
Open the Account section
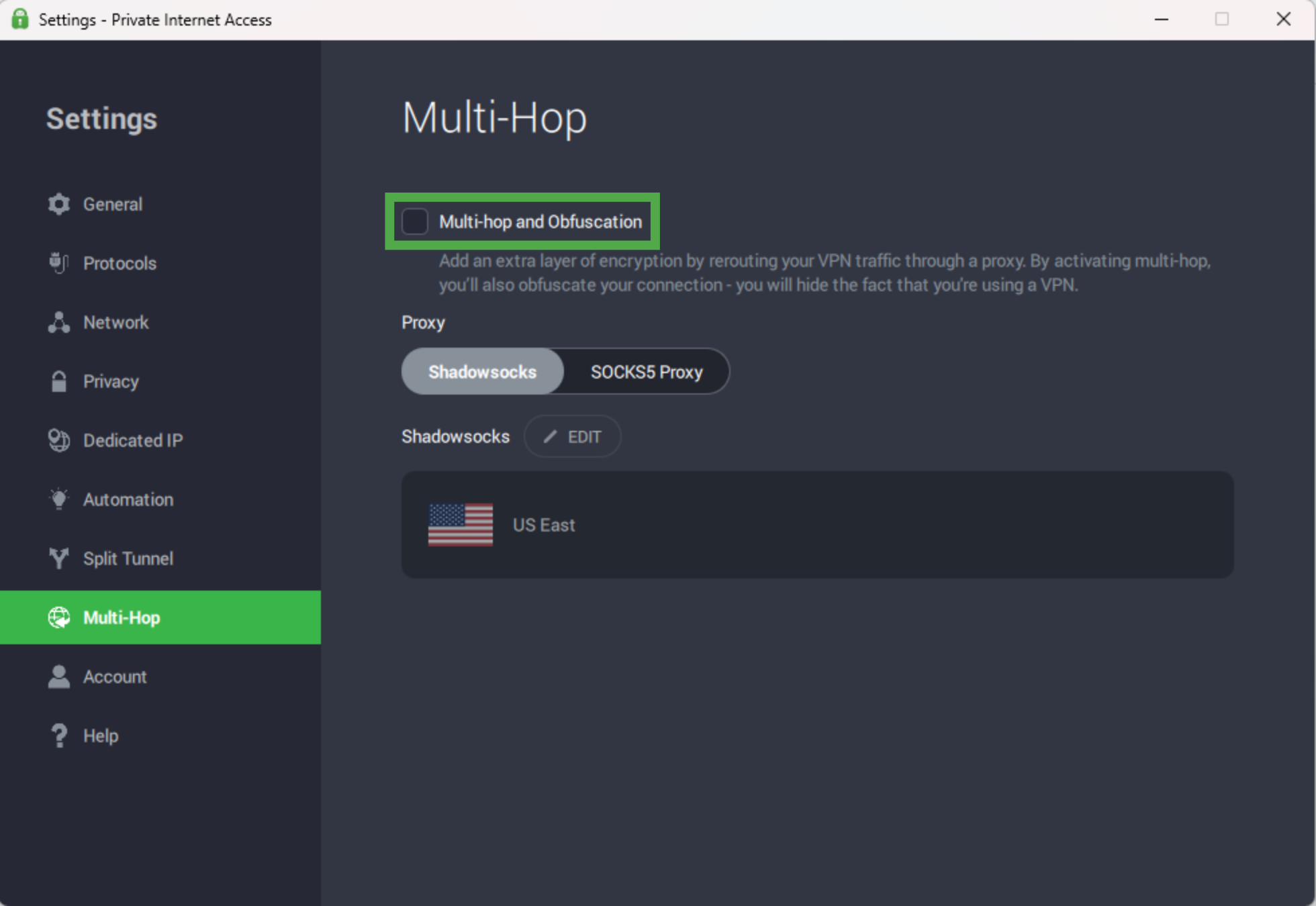[160, 676]
